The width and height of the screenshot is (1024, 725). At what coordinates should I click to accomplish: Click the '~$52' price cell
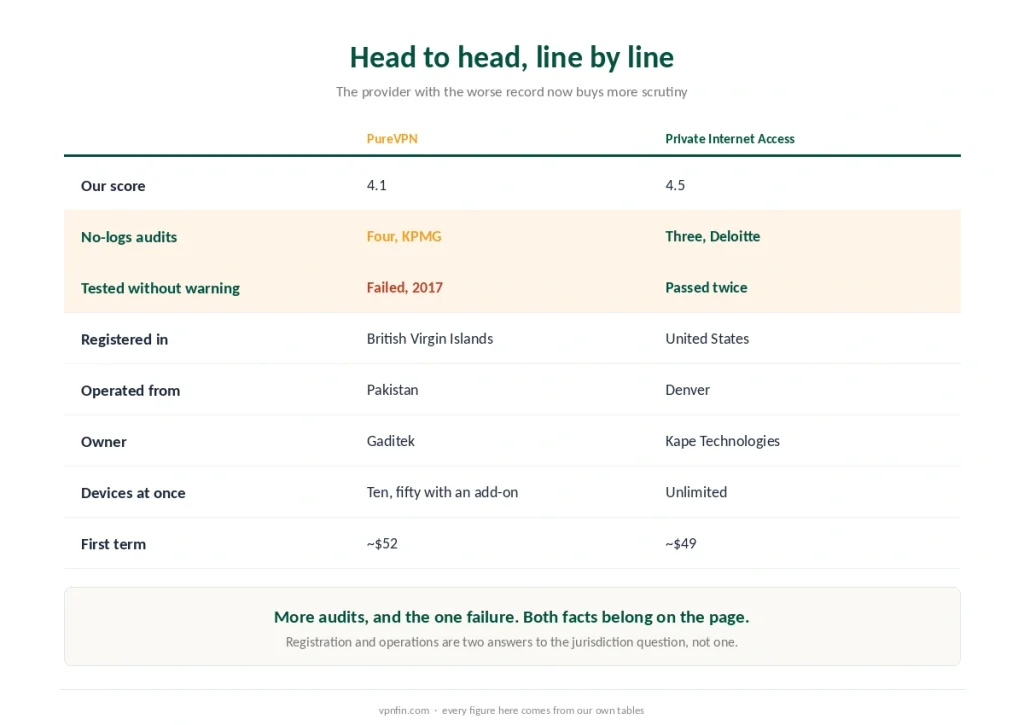382,543
